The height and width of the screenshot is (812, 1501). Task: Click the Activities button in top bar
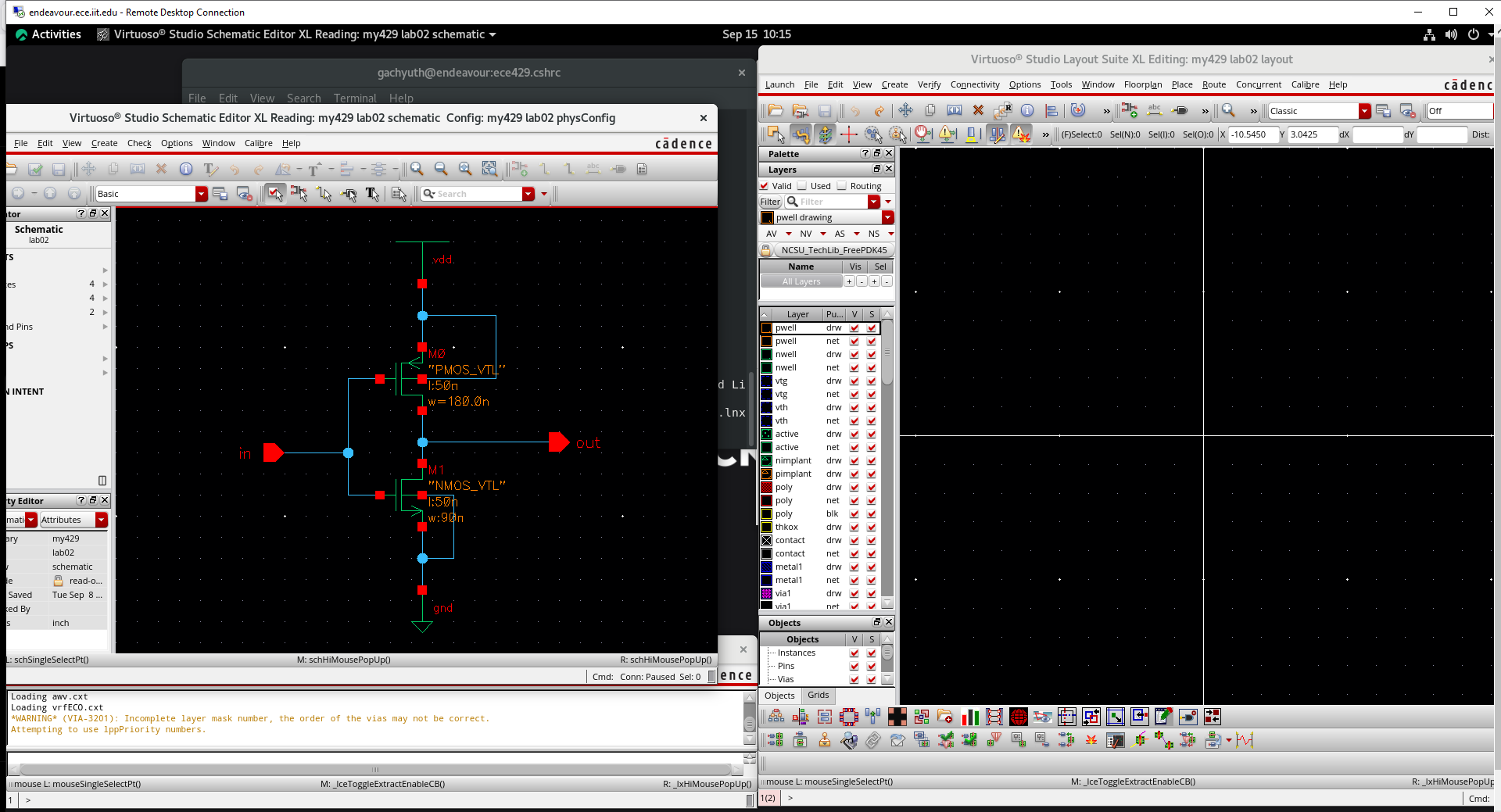pyautogui.click(x=48, y=34)
